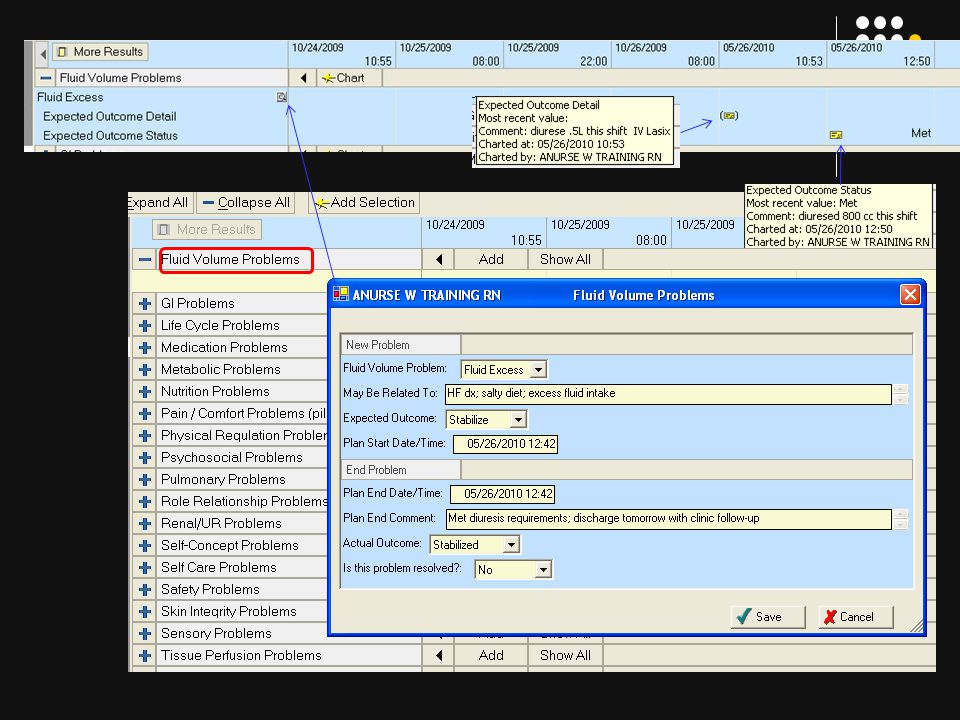
Task: Click the Plan End Comment field scrollbar
Action: (x=900, y=519)
